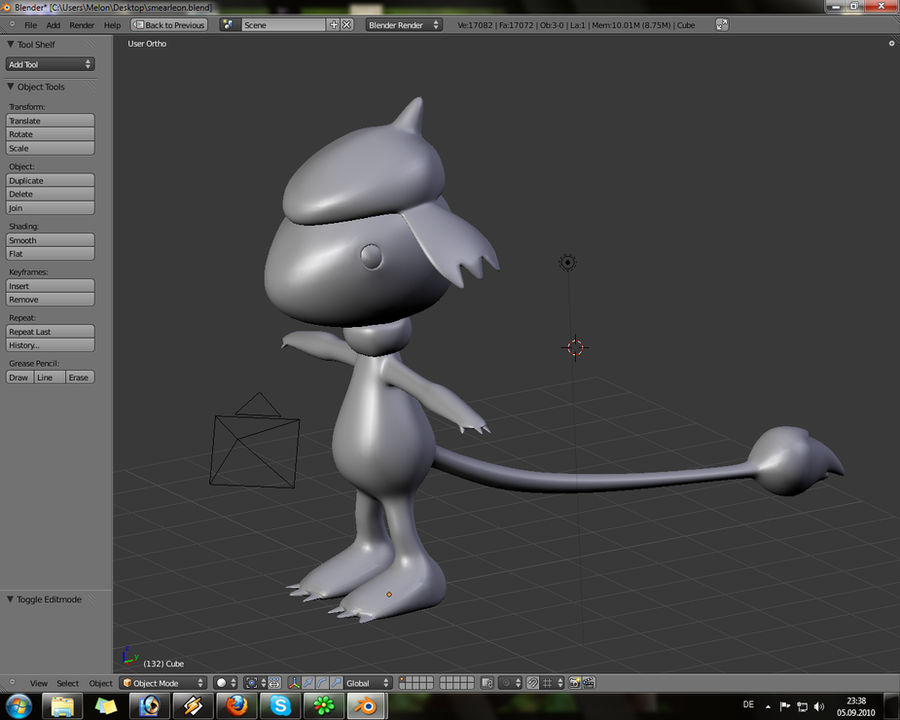Open the proportional editing dropdown
Image resolution: width=900 pixels, height=720 pixels.
510,683
